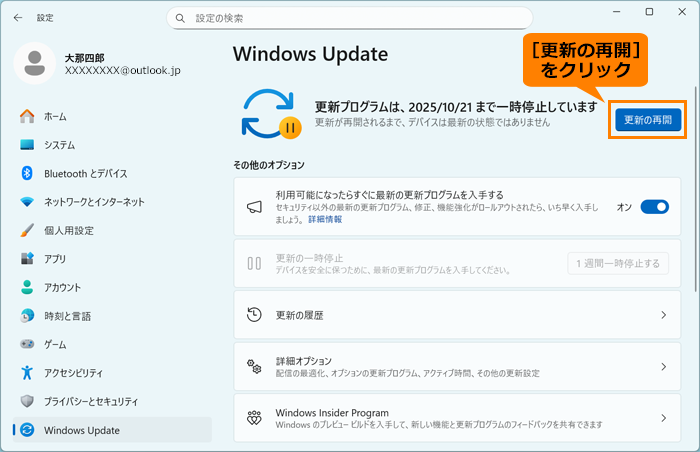Open the 詳細情報 link
The width and height of the screenshot is (700, 452).
325,219
